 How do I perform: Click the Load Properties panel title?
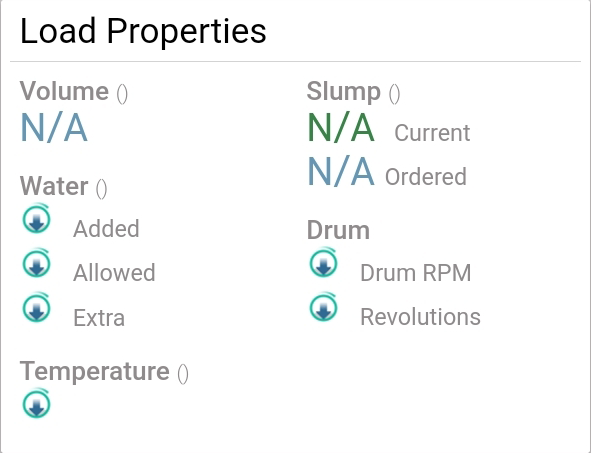click(143, 32)
